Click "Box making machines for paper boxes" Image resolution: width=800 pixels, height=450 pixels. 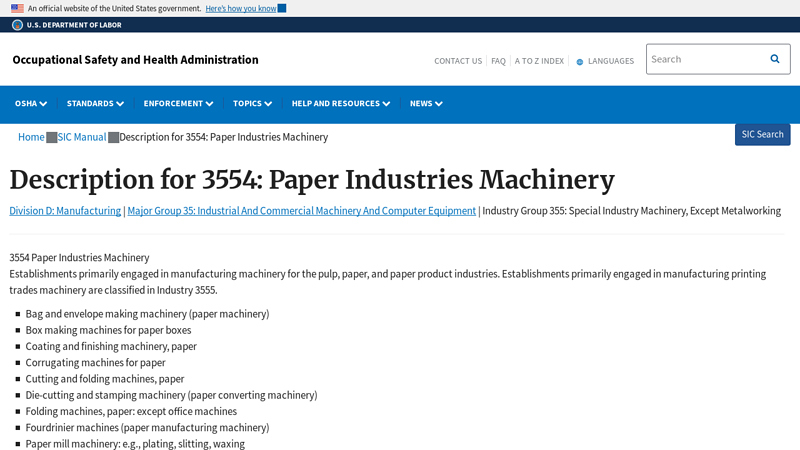click(108, 330)
